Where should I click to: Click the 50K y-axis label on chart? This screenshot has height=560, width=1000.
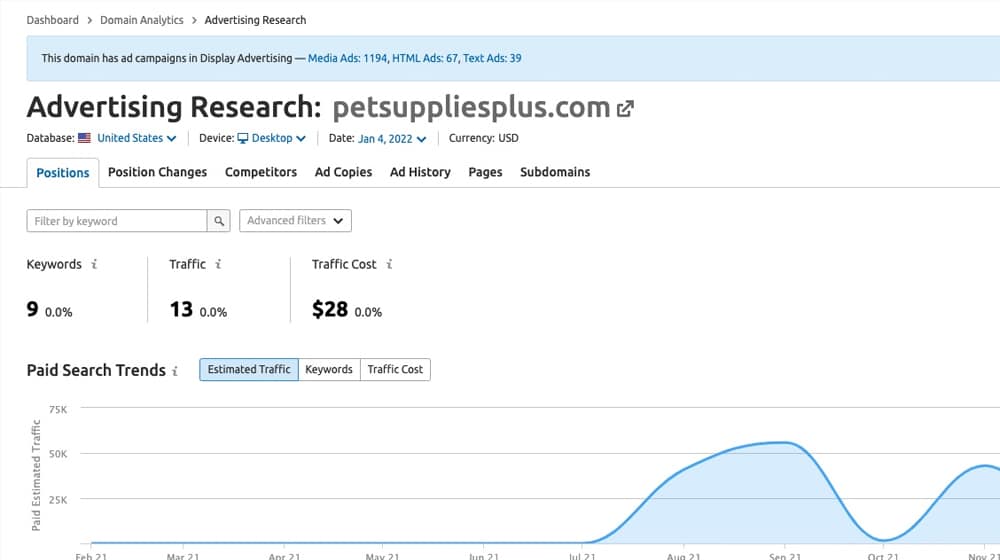(58, 454)
